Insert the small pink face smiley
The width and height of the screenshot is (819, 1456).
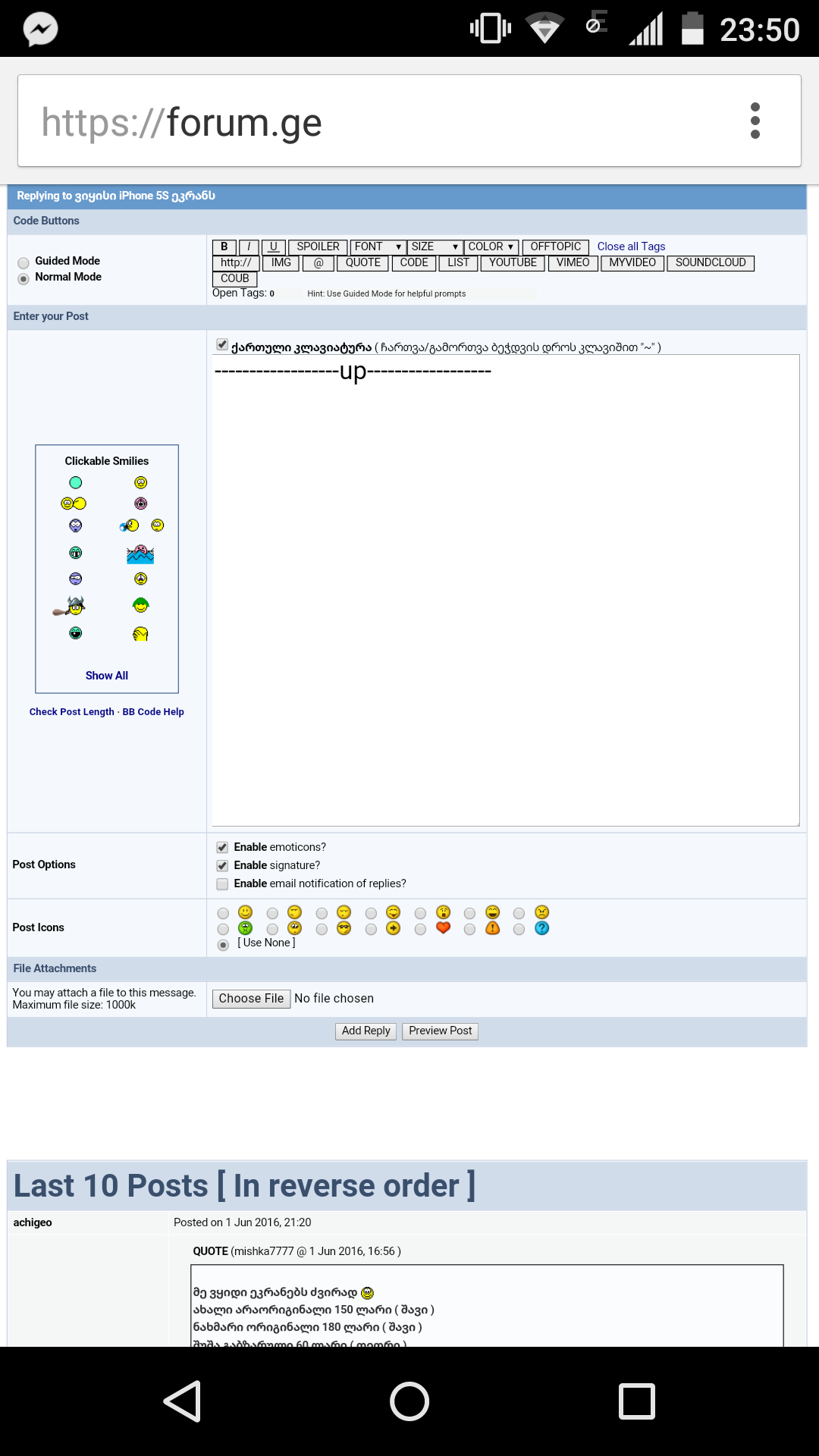[141, 504]
